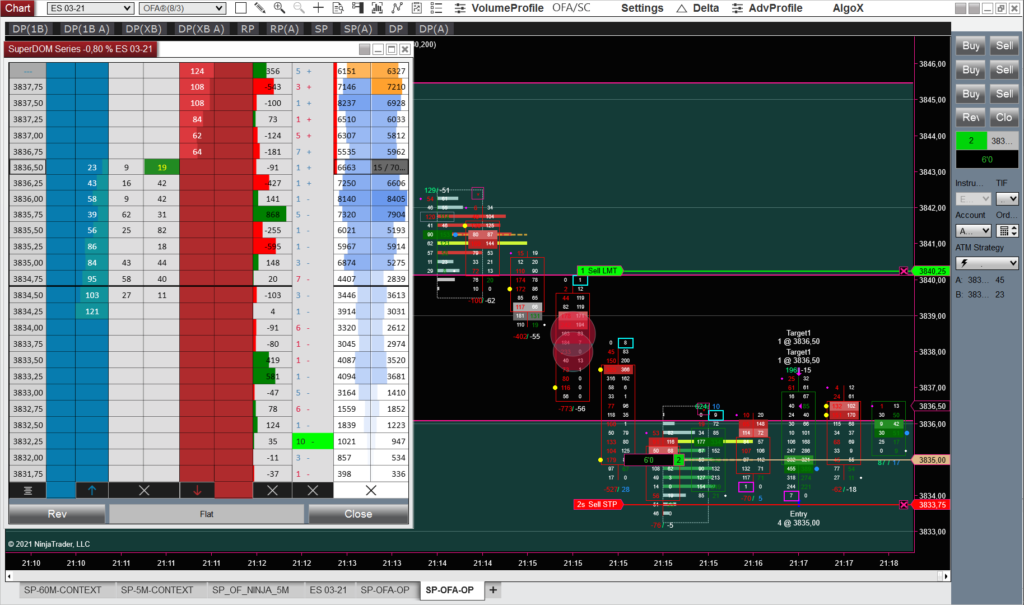Image resolution: width=1024 pixels, height=605 pixels.
Task: Open the order quantity calculator icon
Action: pos(1004,231)
